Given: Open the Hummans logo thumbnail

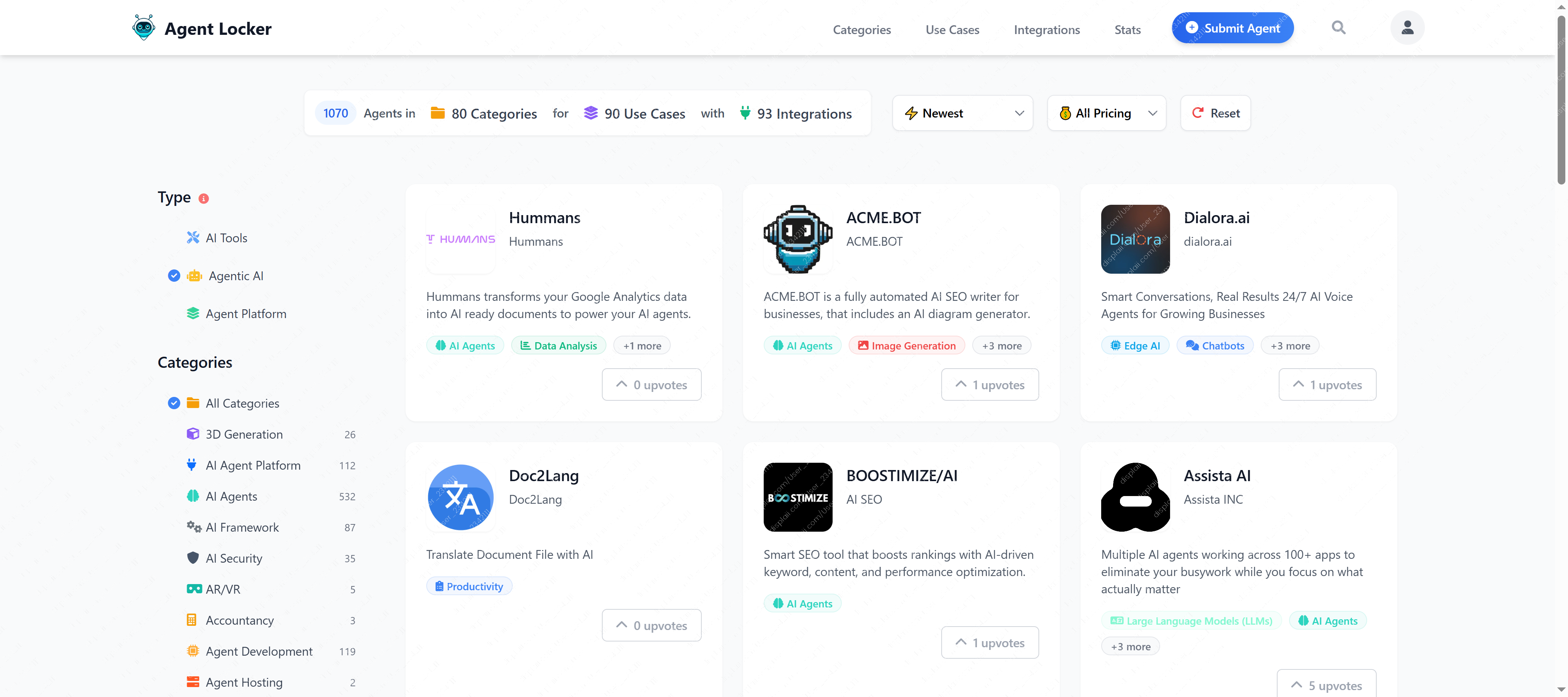Looking at the screenshot, I should (x=461, y=239).
